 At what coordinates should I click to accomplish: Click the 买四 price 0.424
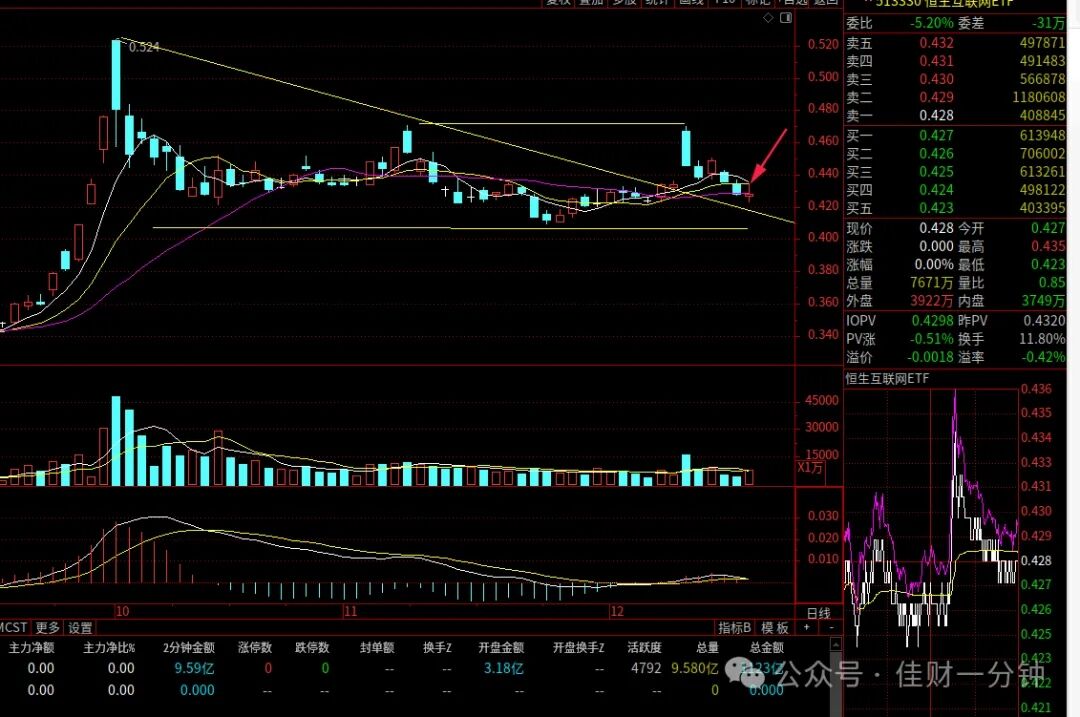tap(937, 189)
